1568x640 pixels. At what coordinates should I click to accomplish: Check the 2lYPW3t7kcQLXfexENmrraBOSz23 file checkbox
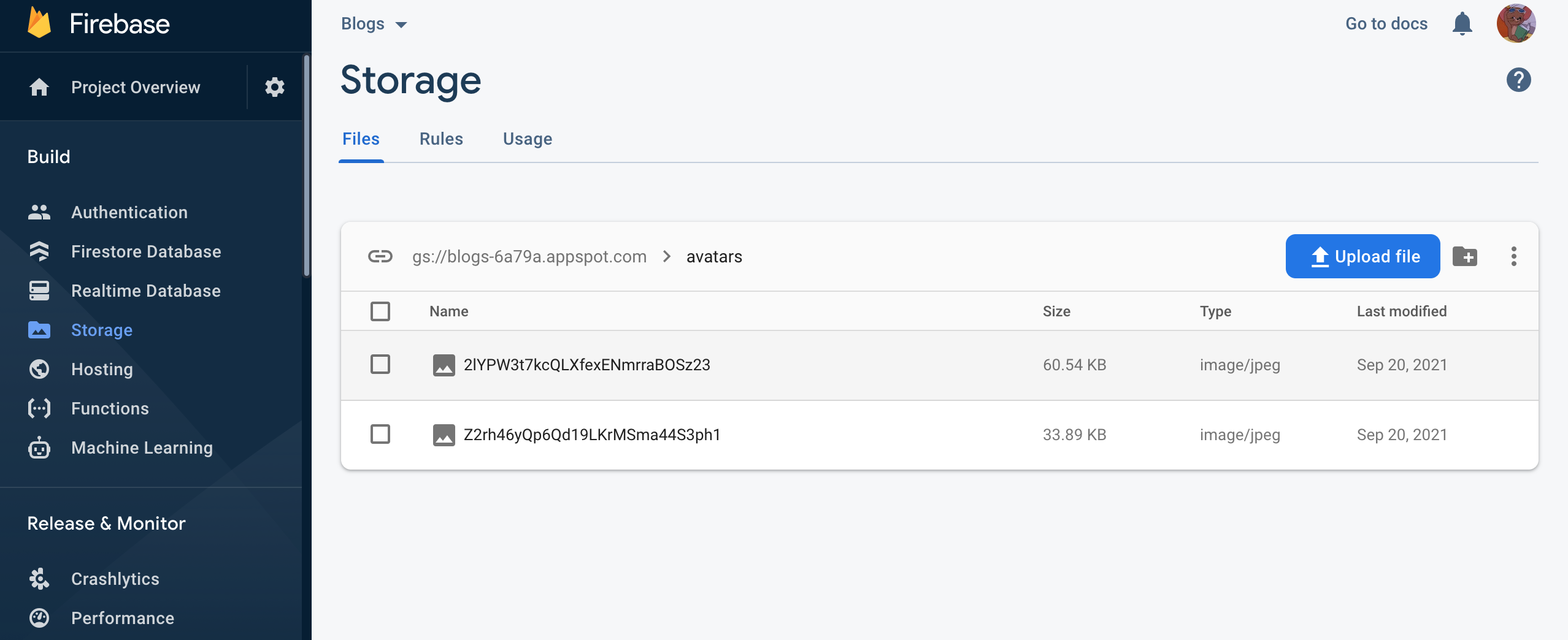pos(380,365)
